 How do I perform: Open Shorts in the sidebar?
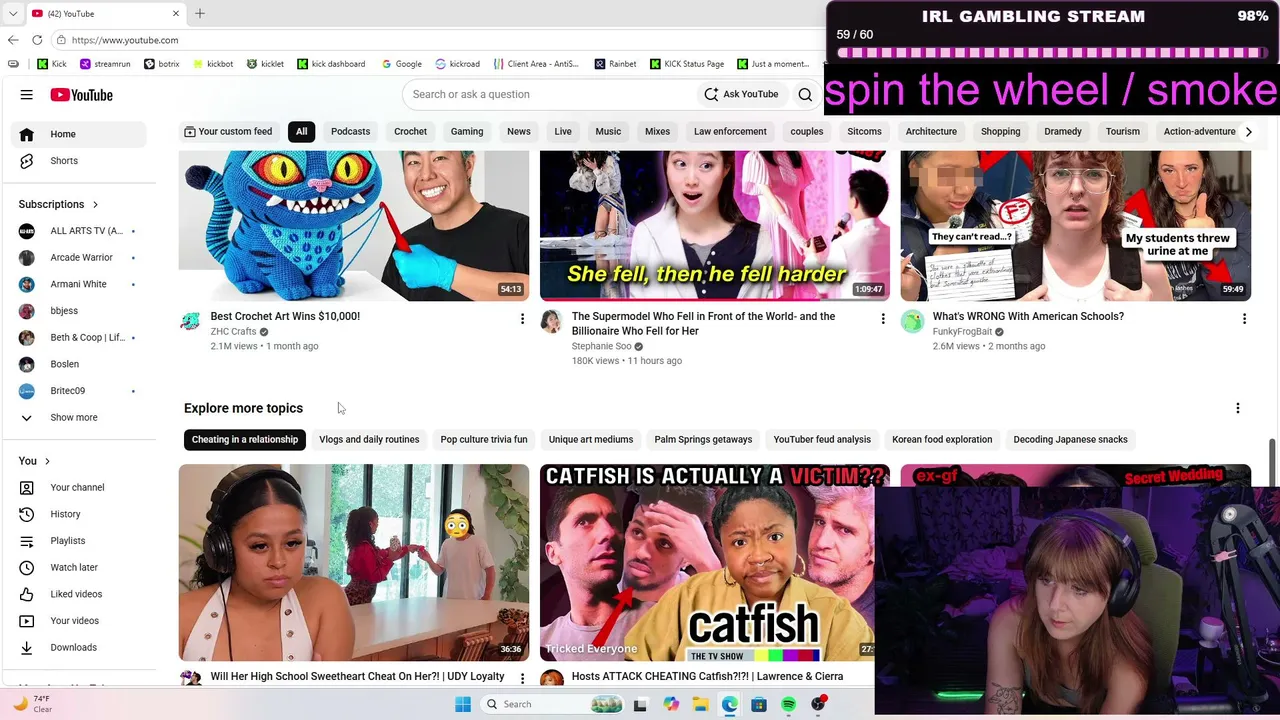(x=79, y=161)
